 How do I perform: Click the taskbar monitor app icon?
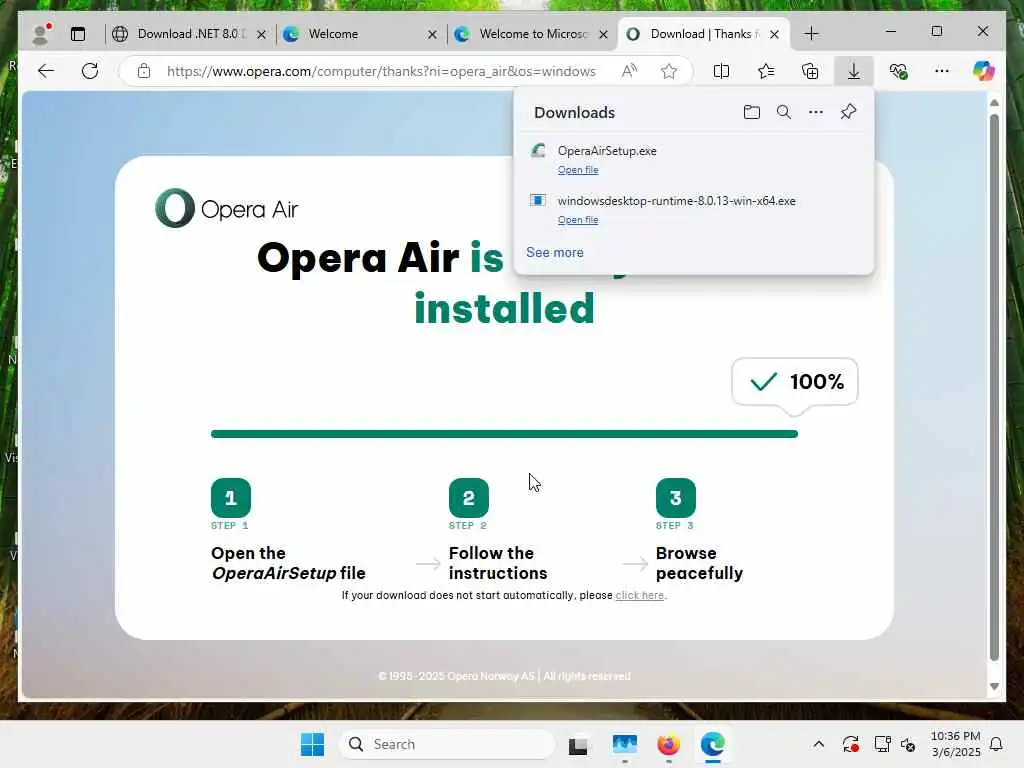624,744
